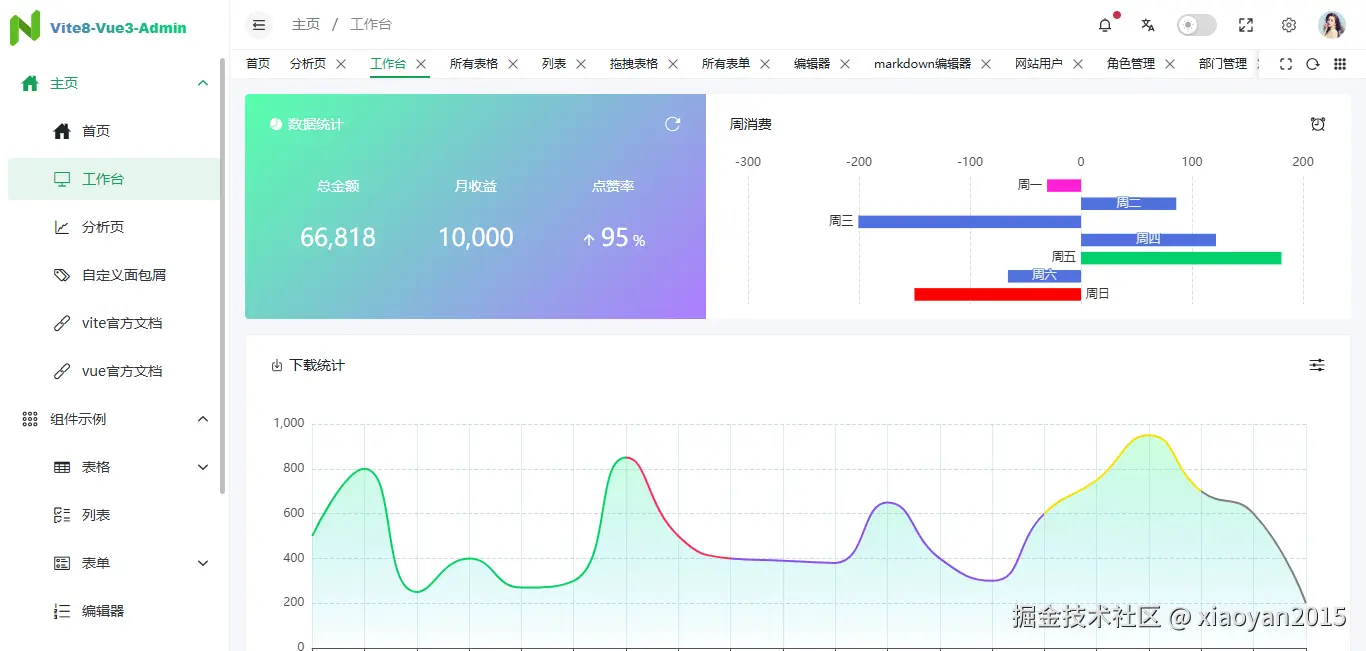Open the vue官方文档 link
The width and height of the screenshot is (1366, 651).
[x=114, y=371]
